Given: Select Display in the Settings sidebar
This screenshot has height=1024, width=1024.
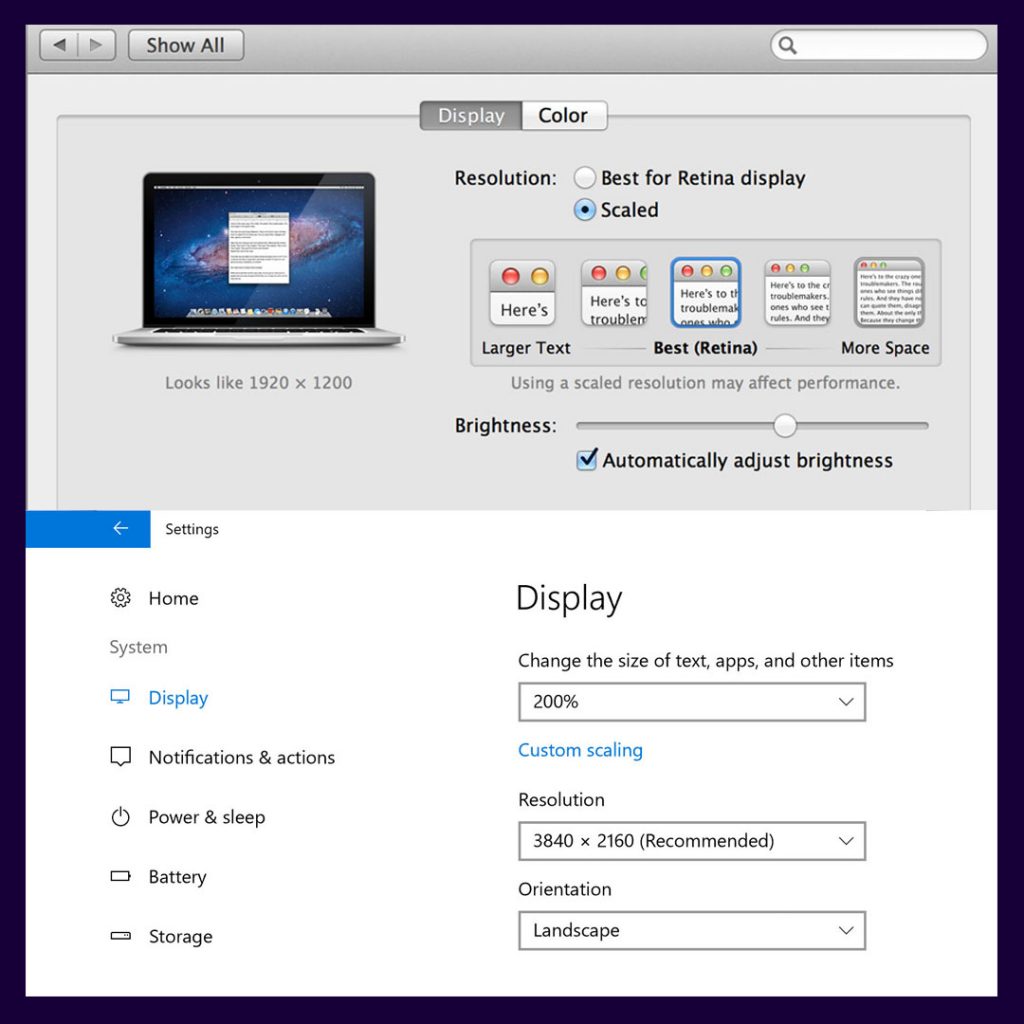Looking at the screenshot, I should click(x=178, y=697).
